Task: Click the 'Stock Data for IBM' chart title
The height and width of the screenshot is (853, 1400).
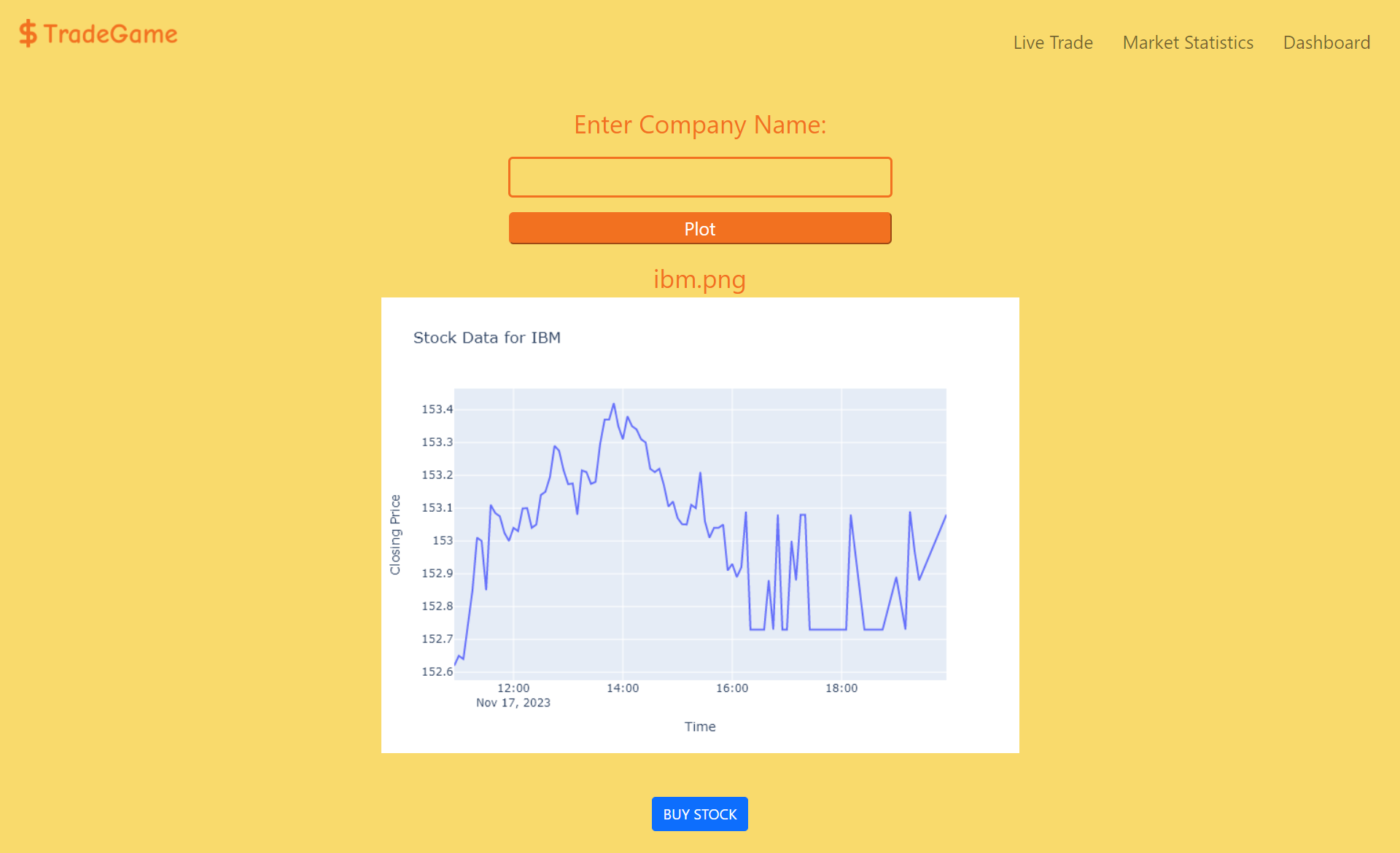Action: [486, 338]
